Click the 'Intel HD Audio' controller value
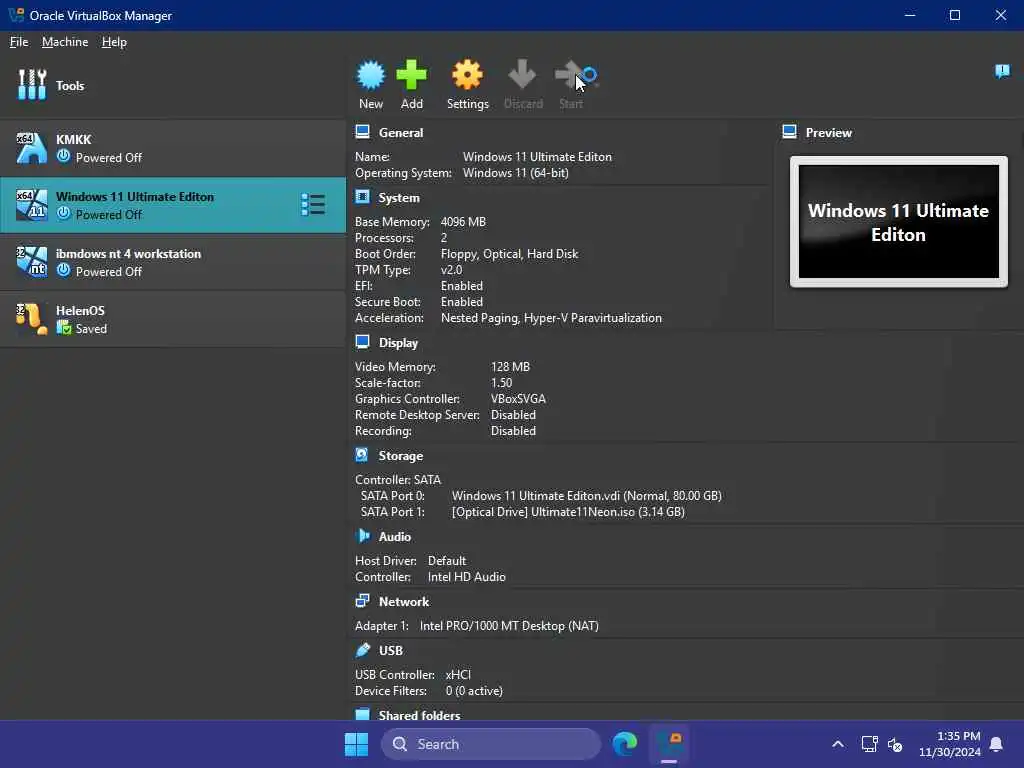Image resolution: width=1024 pixels, height=768 pixels. 466,577
